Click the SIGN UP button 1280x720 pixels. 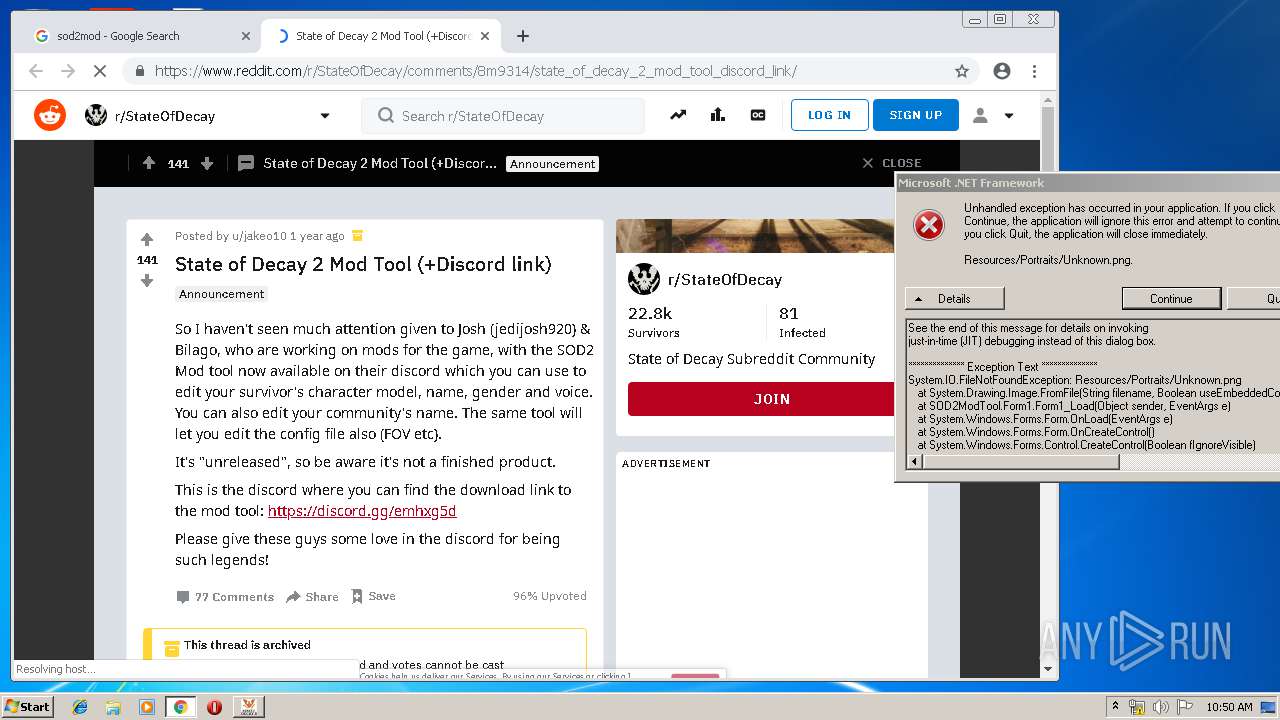[915, 115]
